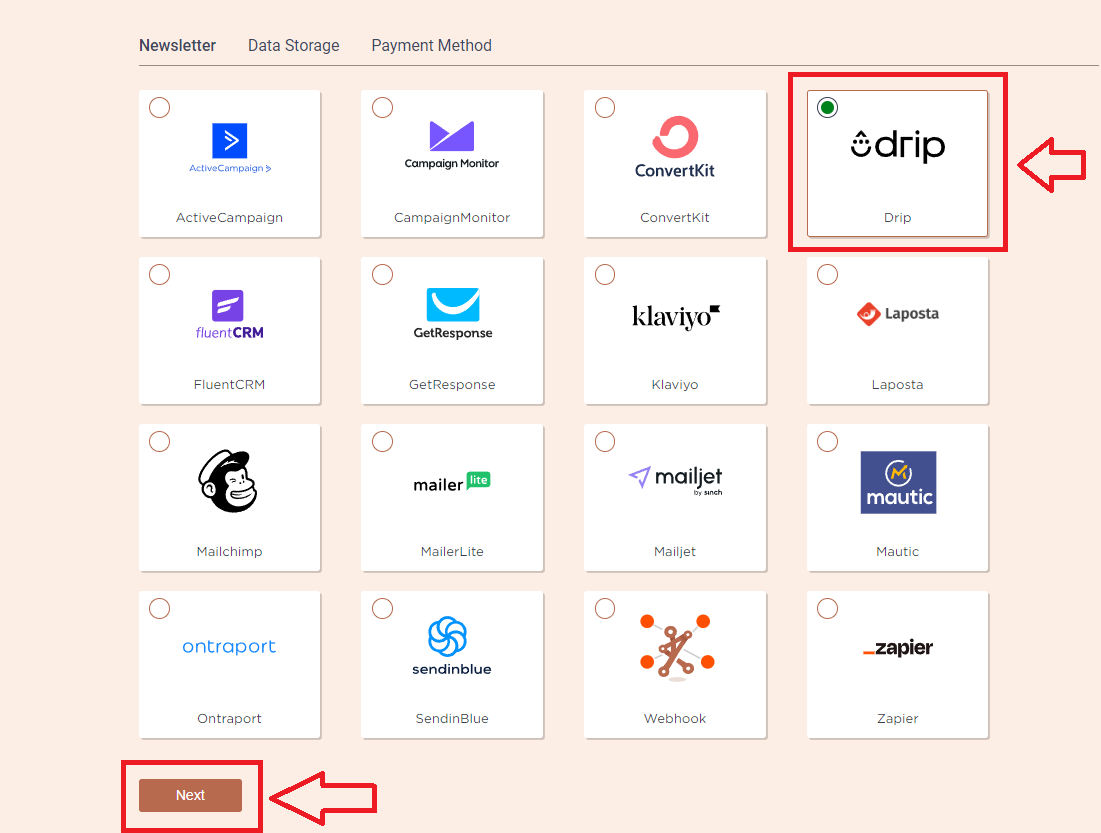Click the MailerLite logo
The height and width of the screenshot is (833, 1101).
click(x=451, y=483)
